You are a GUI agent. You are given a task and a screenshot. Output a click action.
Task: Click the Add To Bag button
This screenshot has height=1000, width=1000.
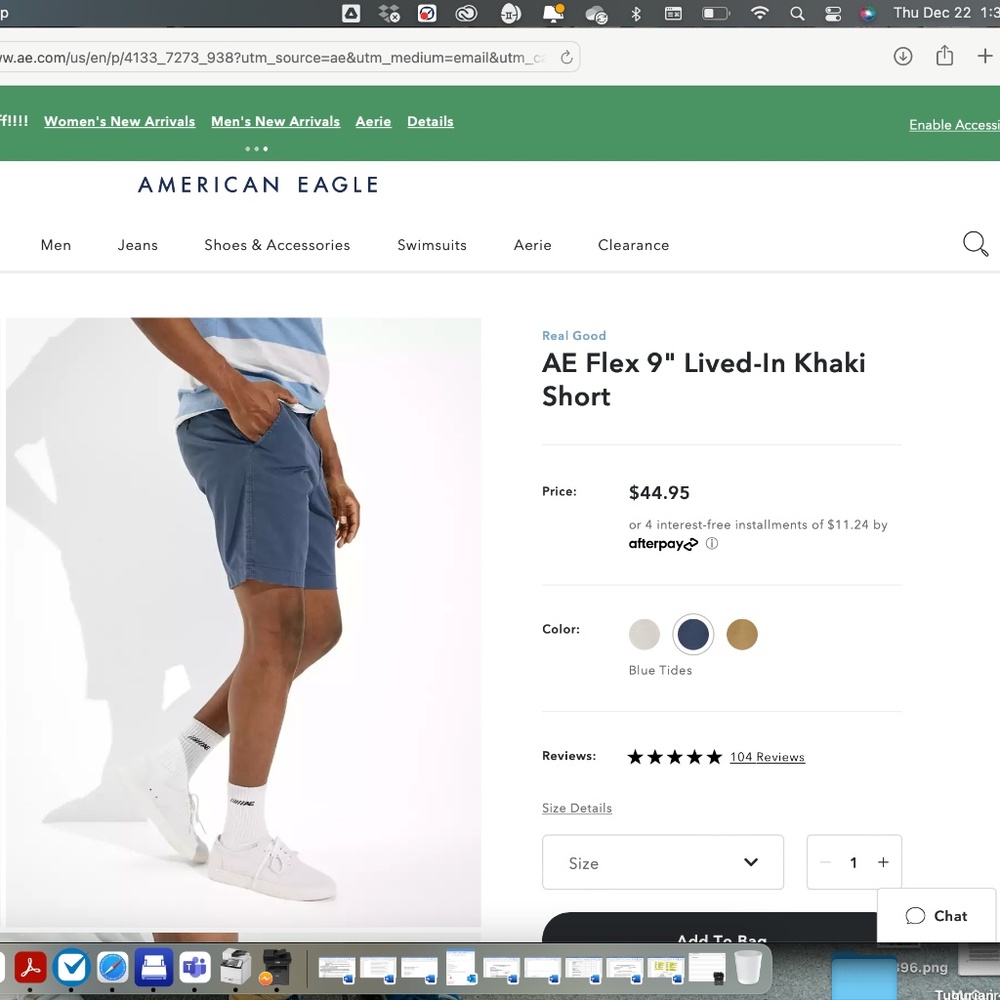pyautogui.click(x=709, y=927)
